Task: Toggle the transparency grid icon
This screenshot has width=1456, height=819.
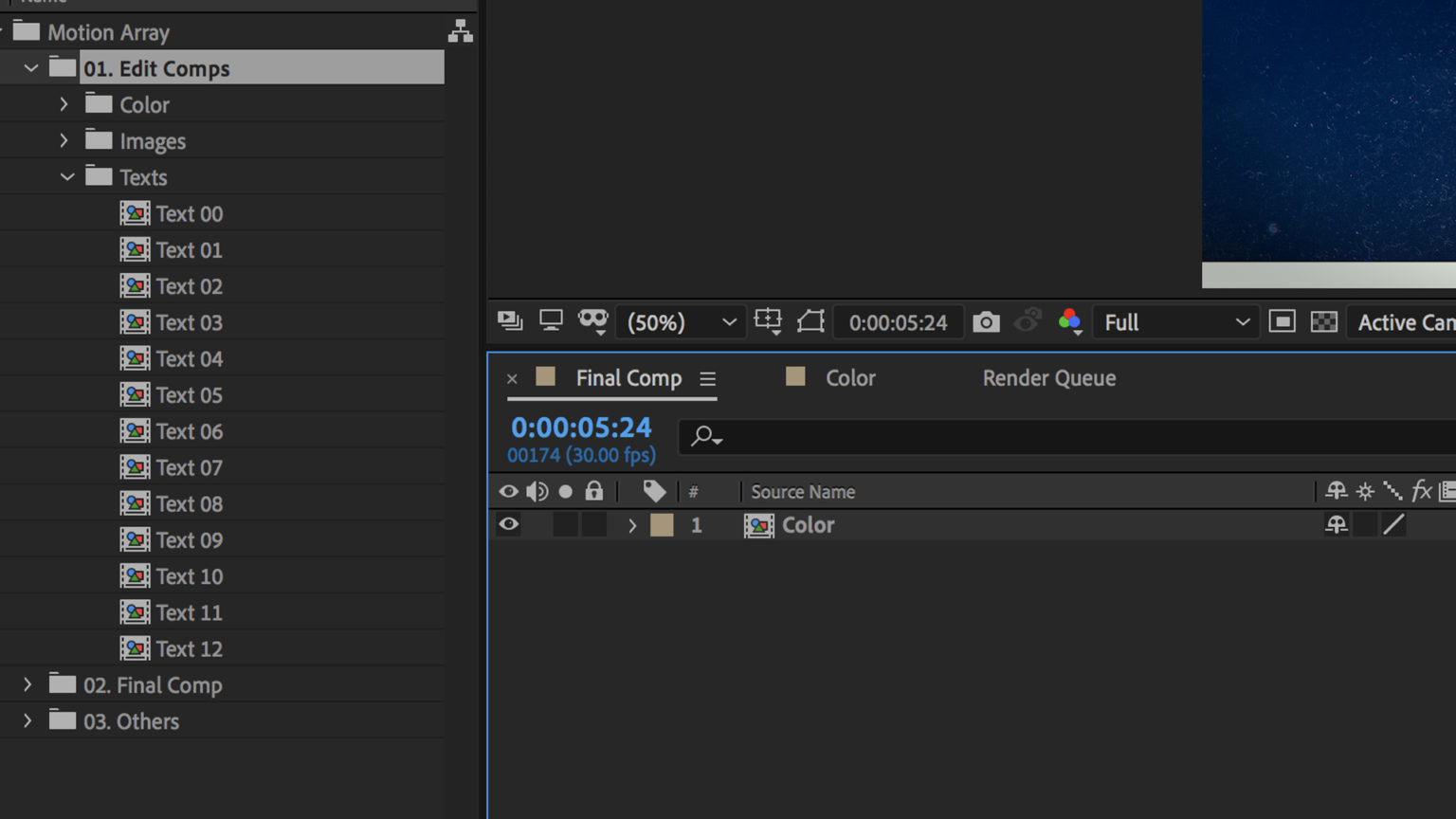Action: pos(1323,322)
